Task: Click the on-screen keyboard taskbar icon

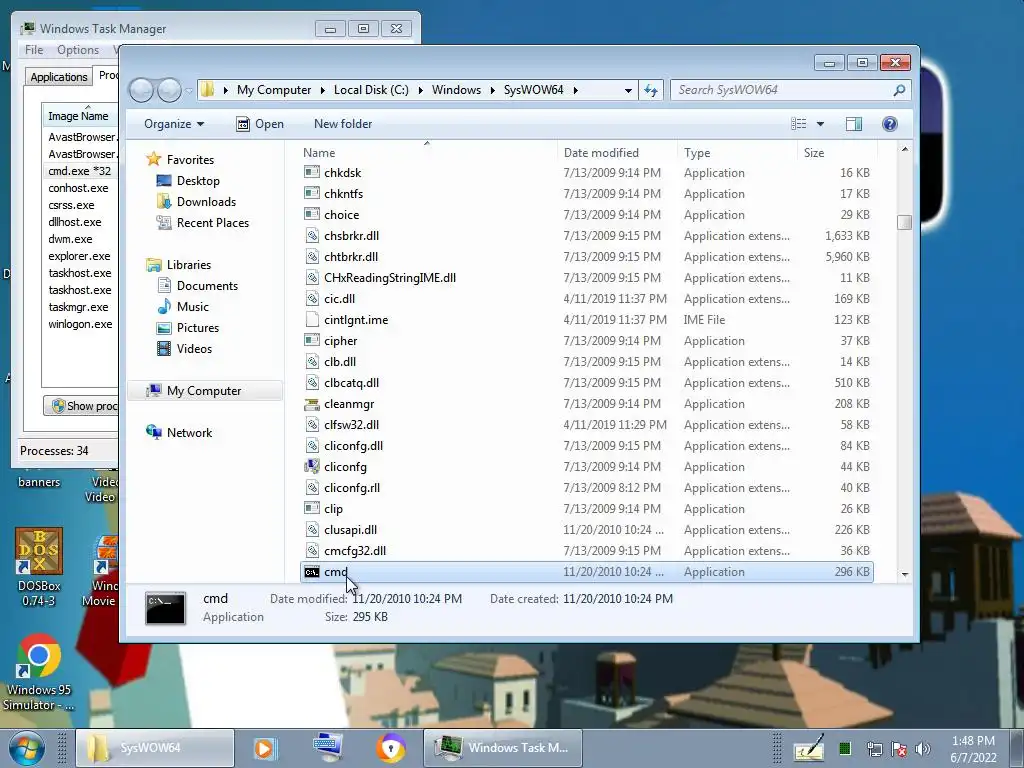Action: tap(328, 748)
